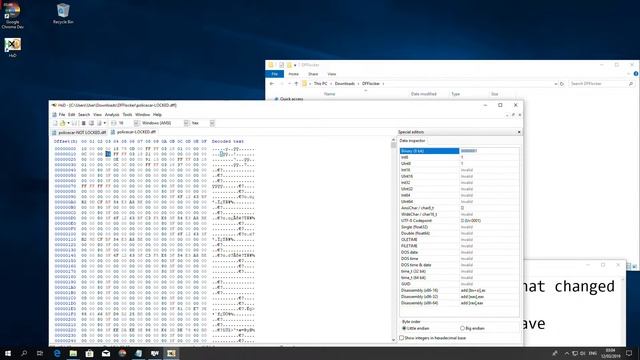Click the Open disk image icon in toolbar
Viewport: 640px width, 360px height.
(x=99, y=123)
